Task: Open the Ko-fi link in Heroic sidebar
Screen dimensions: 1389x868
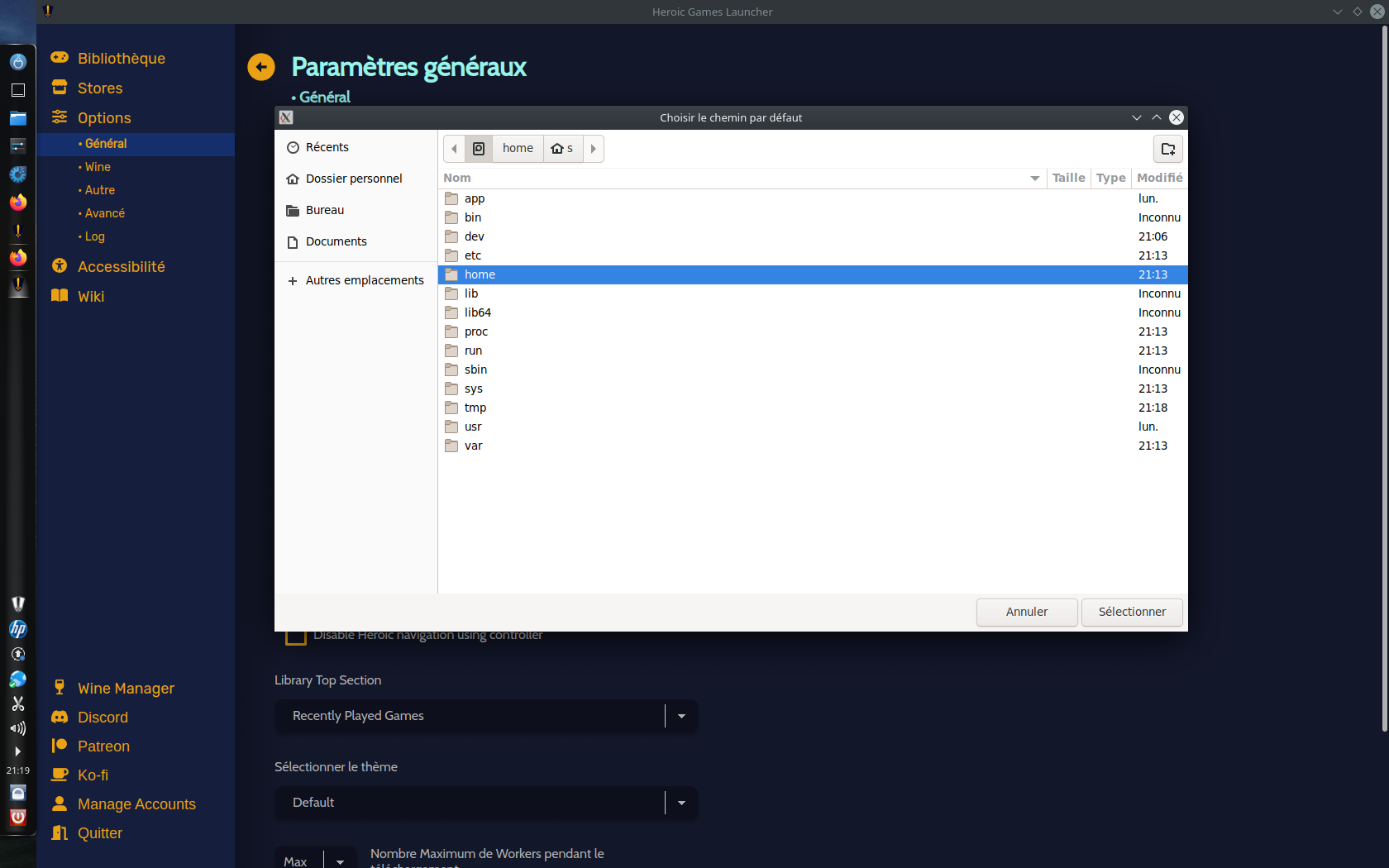Action: (79, 775)
